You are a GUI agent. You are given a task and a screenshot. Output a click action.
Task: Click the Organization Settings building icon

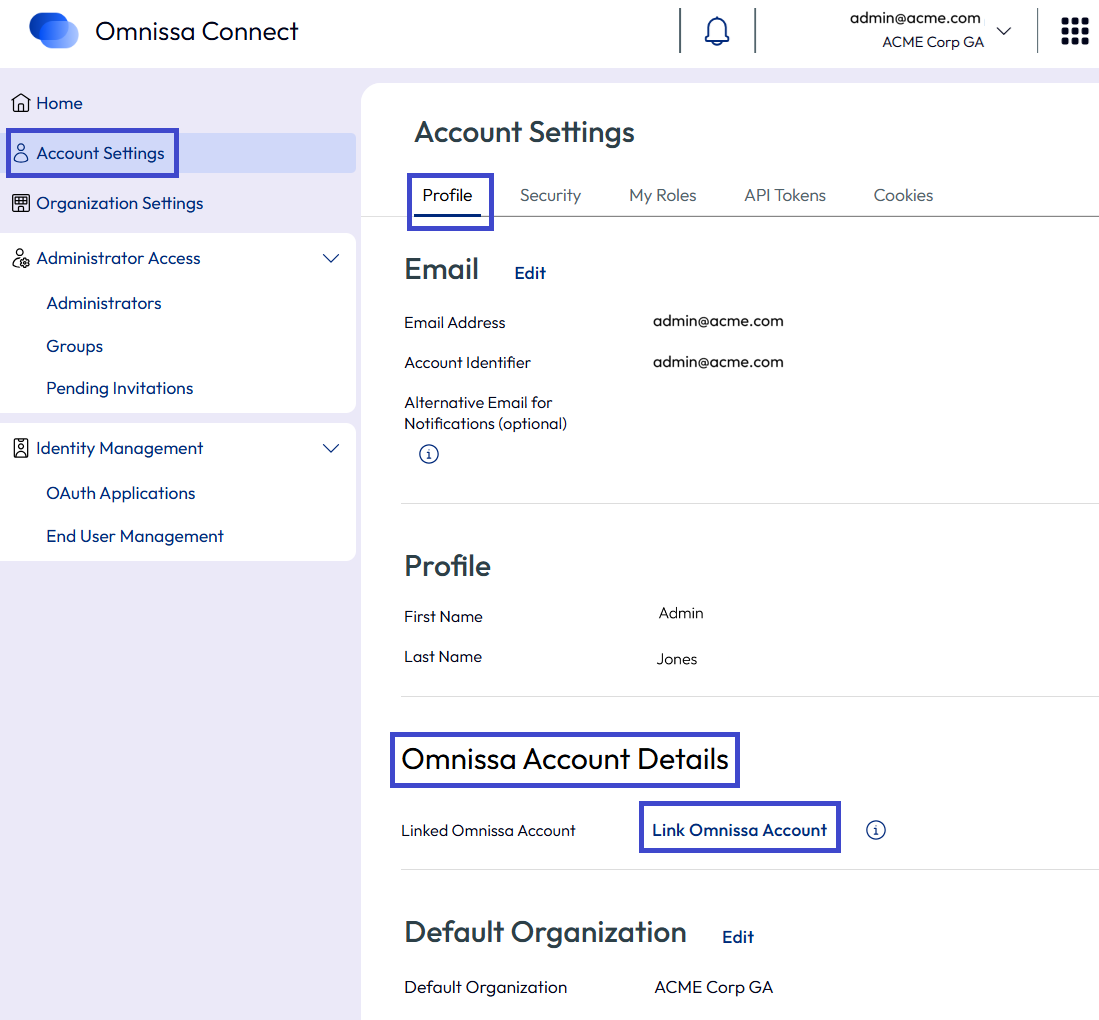[x=21, y=203]
